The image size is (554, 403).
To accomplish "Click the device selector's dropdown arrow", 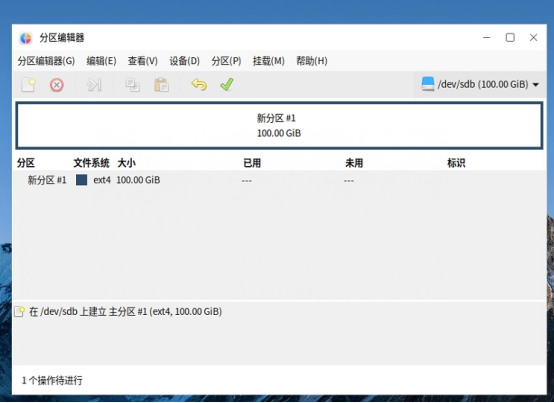I will click(536, 85).
